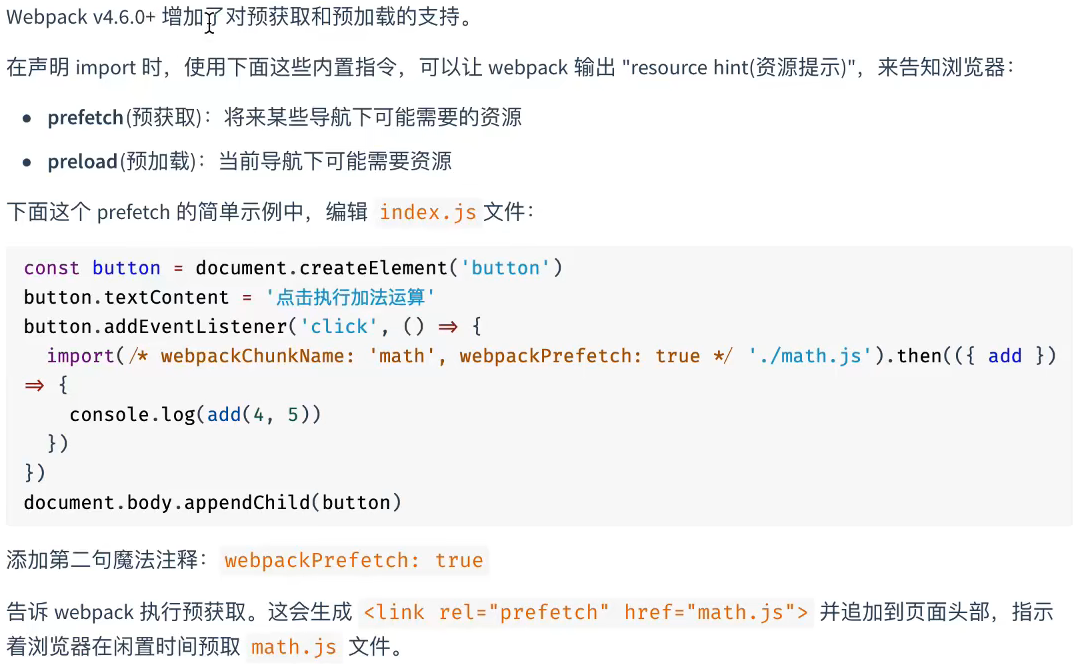Click 'console.log' in the code block
The height and width of the screenshot is (664, 1078).
click(x=132, y=414)
